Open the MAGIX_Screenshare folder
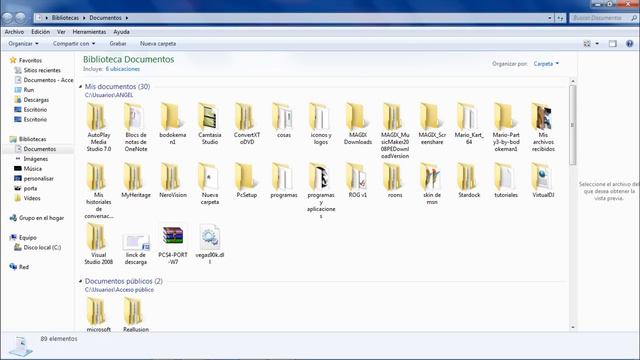Image resolution: width=640 pixels, height=360 pixels. pos(432,124)
